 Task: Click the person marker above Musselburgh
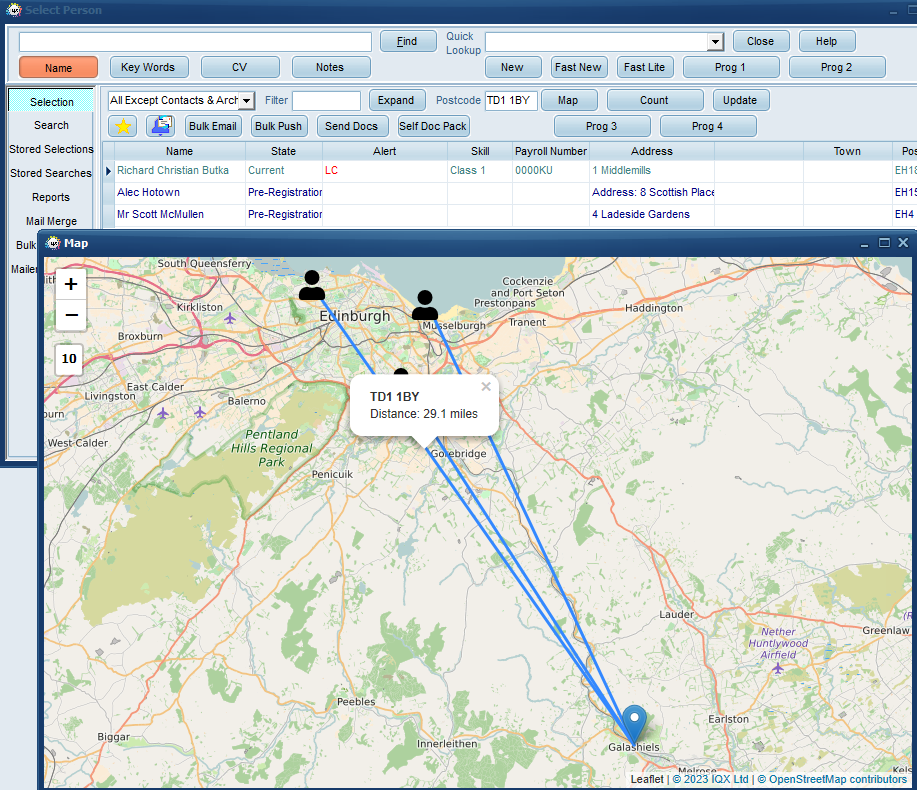425,305
